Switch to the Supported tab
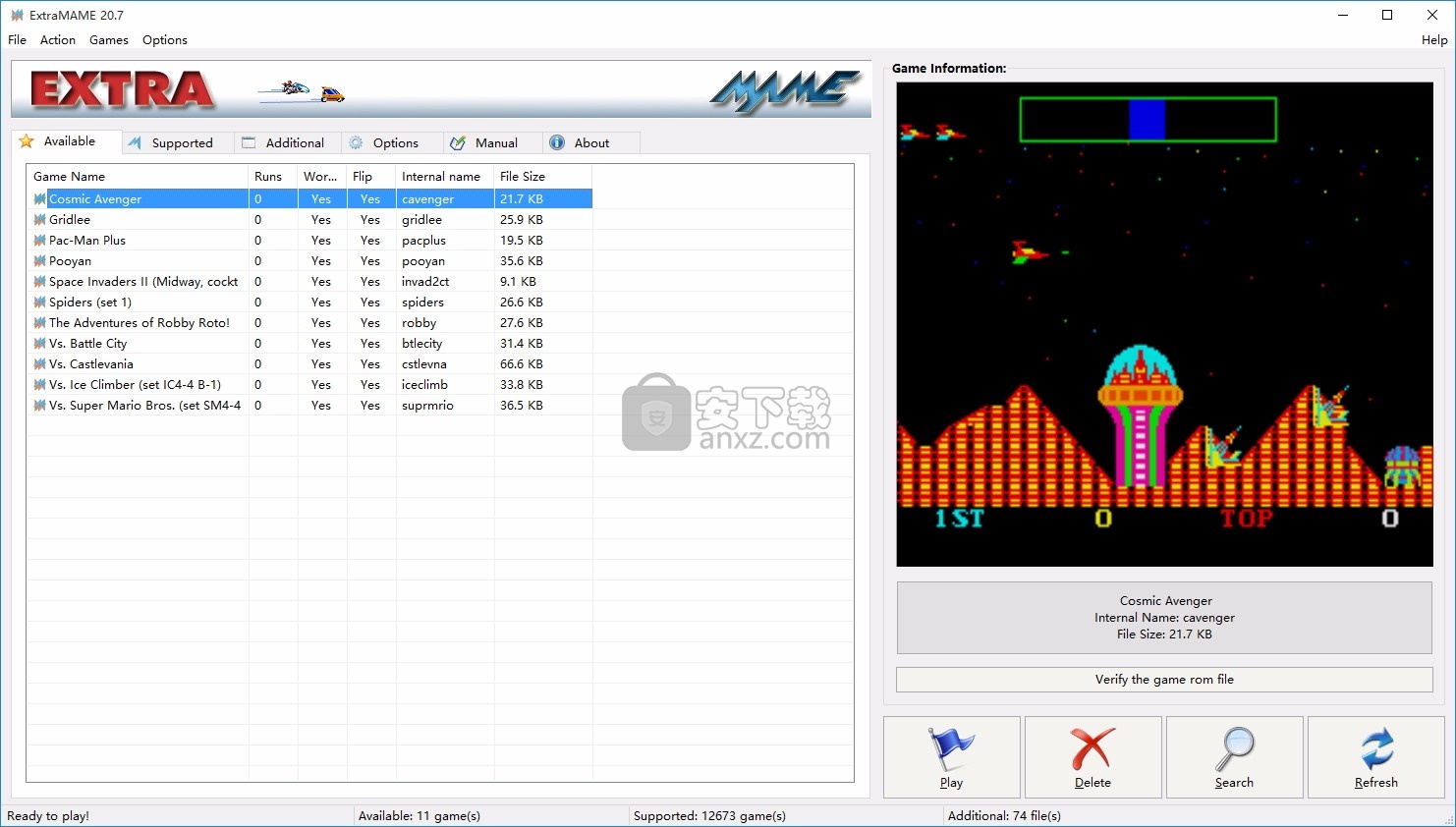This screenshot has width=1456, height=827. (x=179, y=142)
